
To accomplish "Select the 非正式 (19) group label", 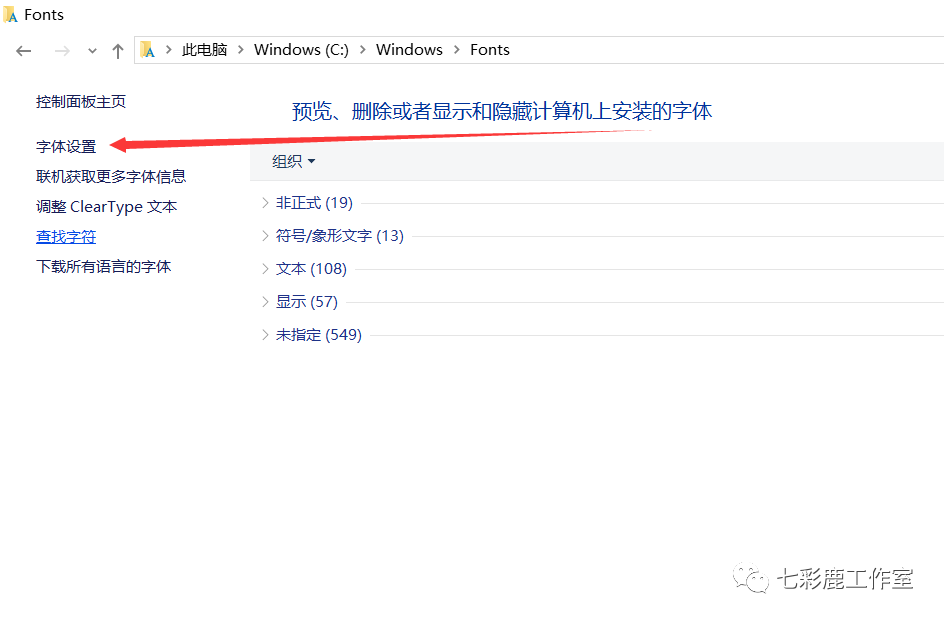I will (x=314, y=203).
